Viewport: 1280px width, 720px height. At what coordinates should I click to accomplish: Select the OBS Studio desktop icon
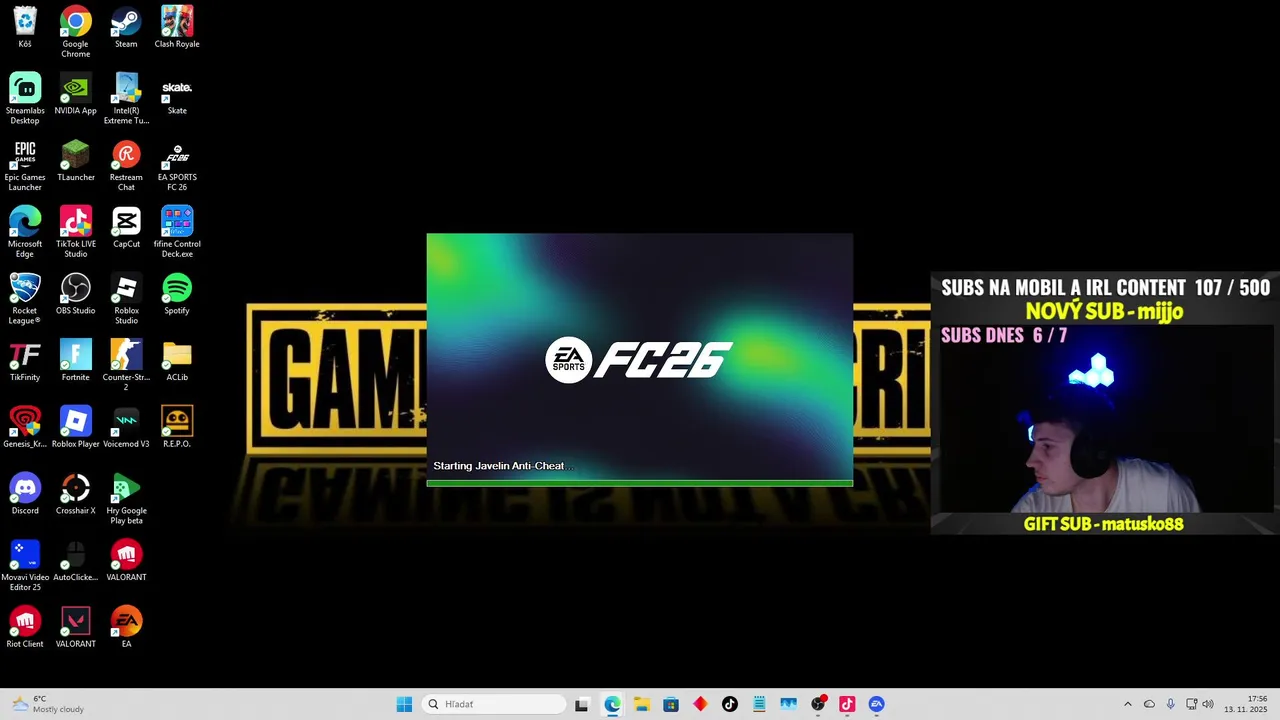tap(76, 294)
